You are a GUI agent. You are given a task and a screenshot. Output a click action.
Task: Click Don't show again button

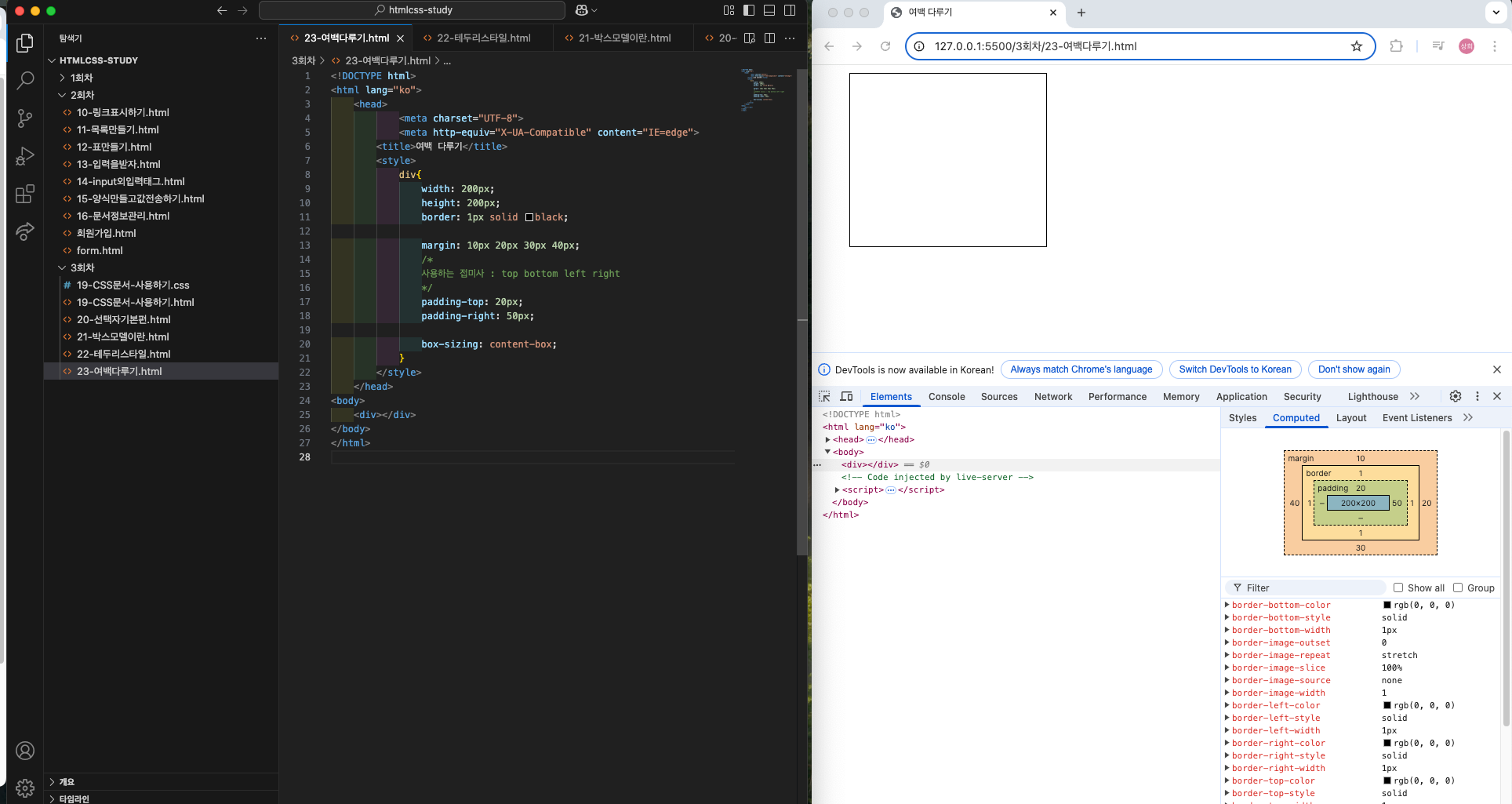point(1354,369)
